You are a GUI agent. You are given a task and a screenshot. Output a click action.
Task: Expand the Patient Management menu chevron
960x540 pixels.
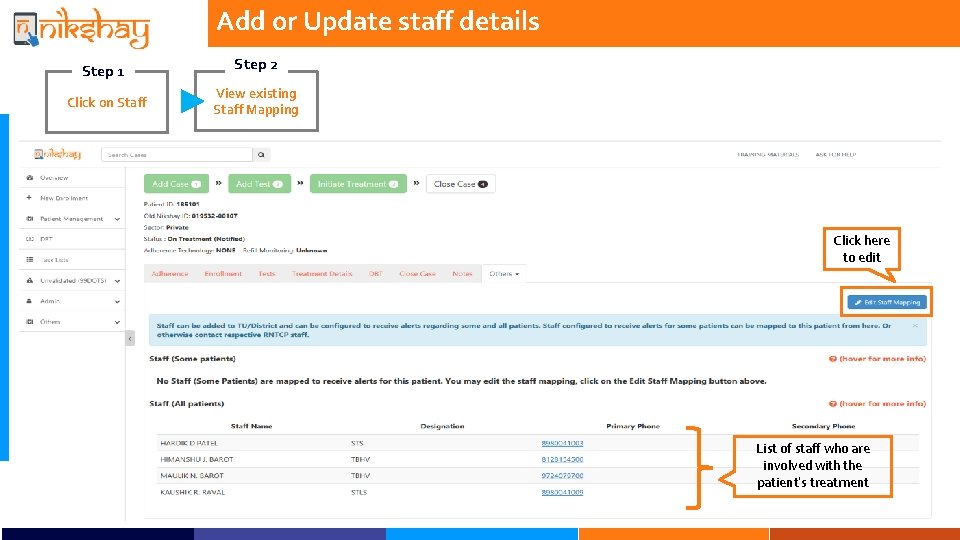[x=117, y=219]
